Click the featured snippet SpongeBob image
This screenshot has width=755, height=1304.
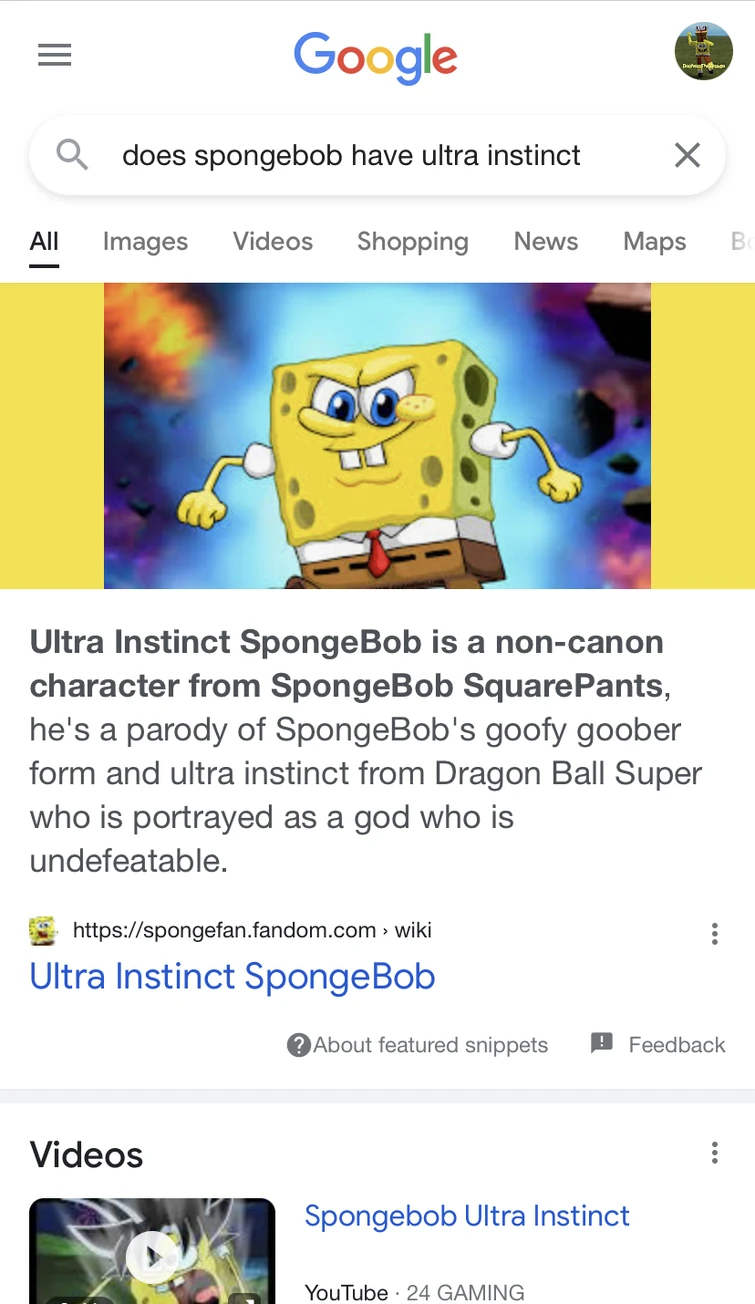click(377, 434)
